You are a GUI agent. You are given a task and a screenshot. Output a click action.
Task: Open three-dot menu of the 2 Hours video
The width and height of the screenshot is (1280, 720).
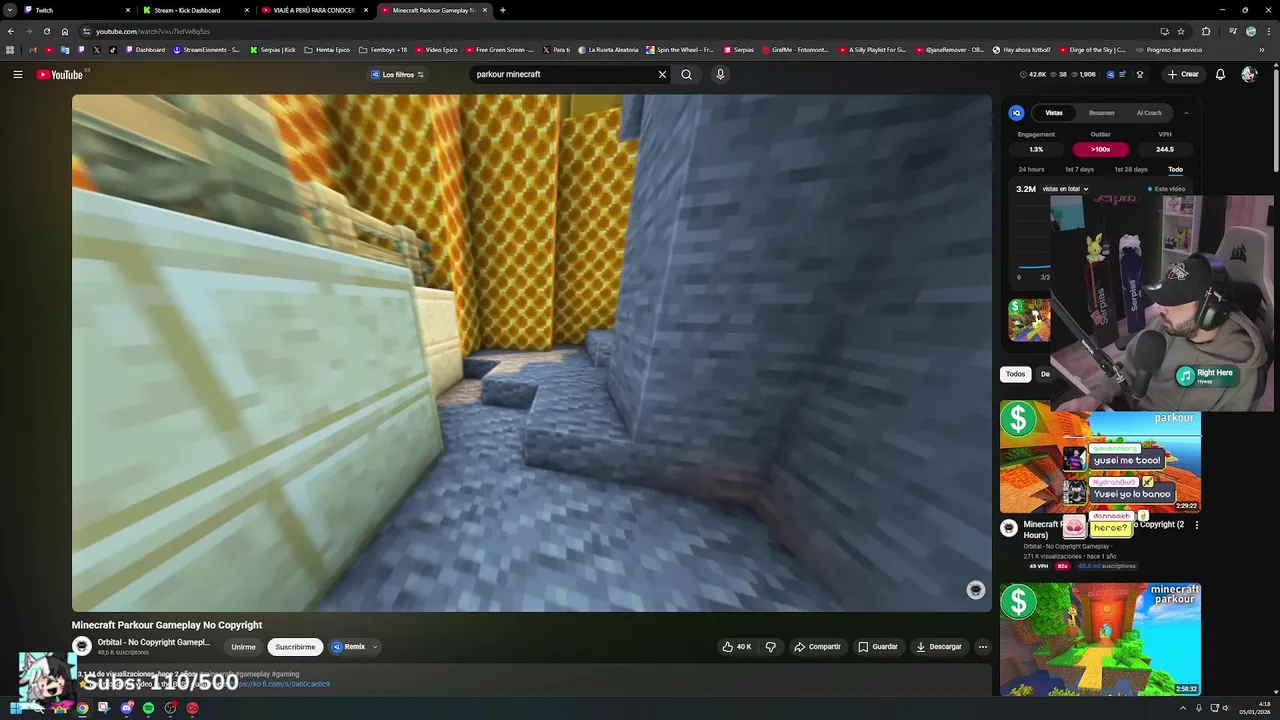click(x=1197, y=525)
